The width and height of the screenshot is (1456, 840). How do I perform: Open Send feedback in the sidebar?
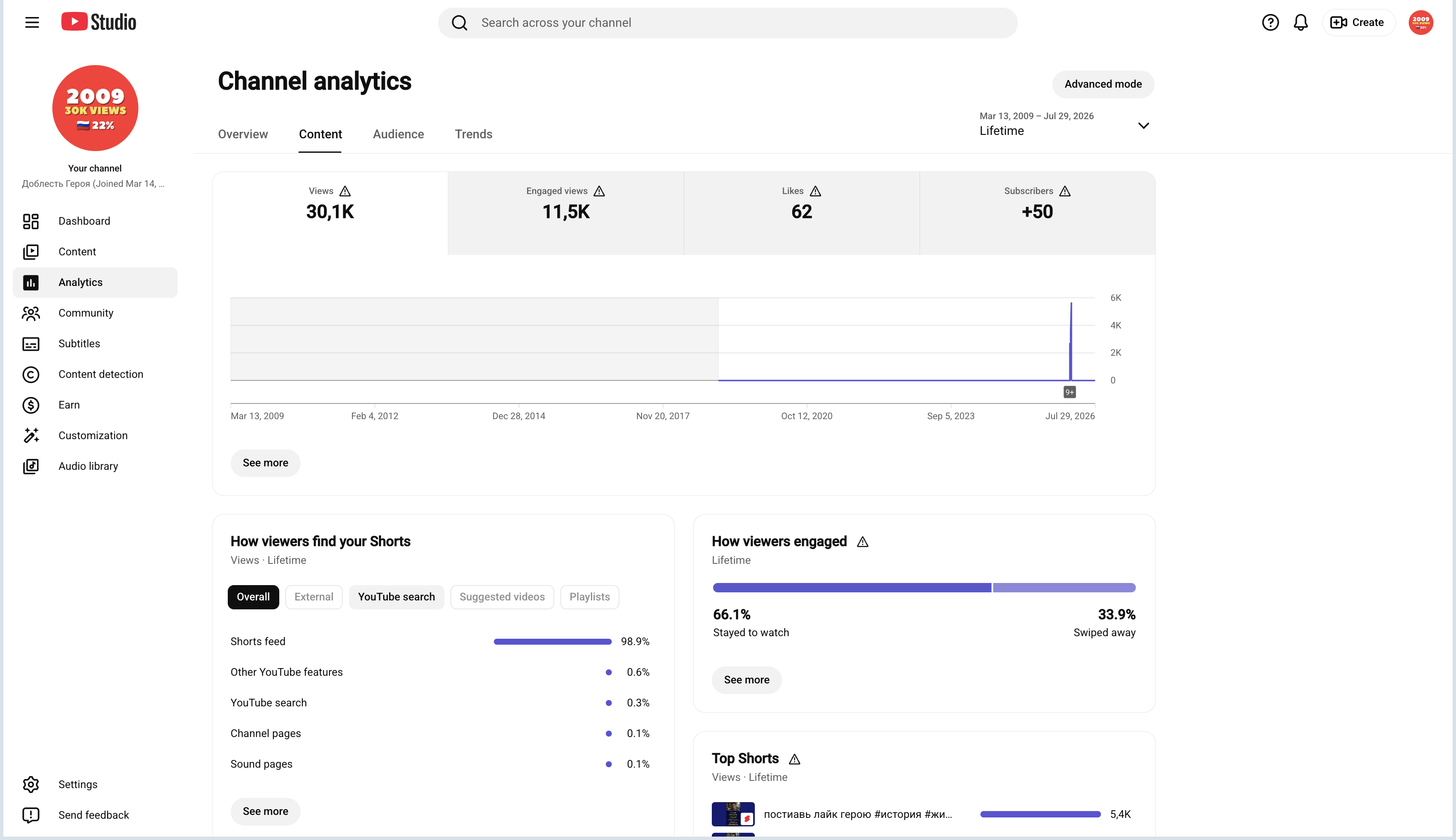click(x=95, y=814)
